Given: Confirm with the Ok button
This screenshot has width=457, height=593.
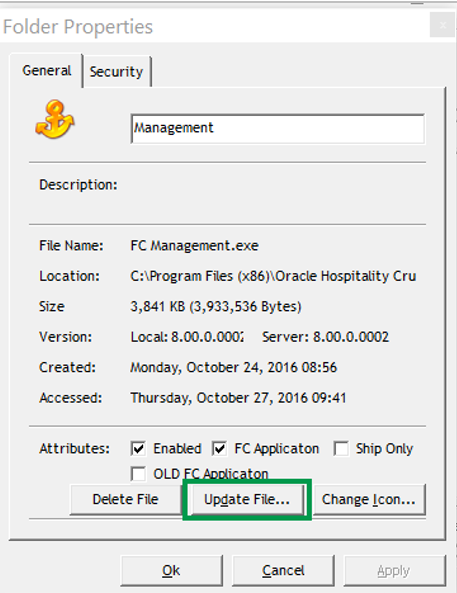Looking at the screenshot, I should (x=171, y=570).
